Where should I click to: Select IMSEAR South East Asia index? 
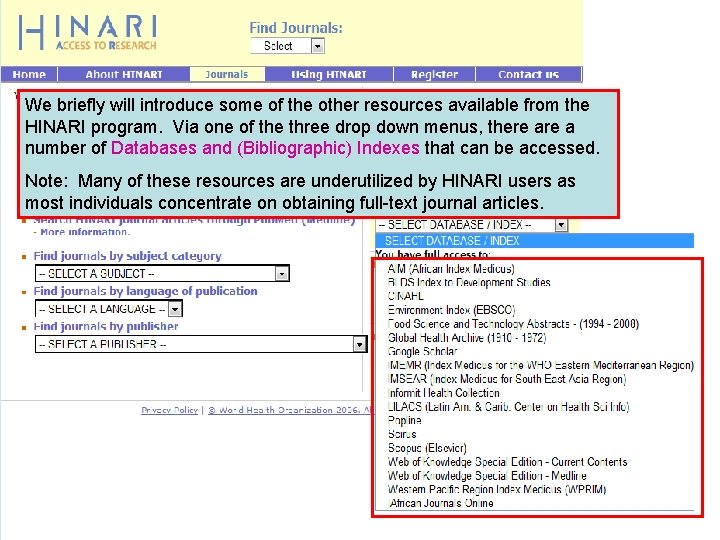click(x=507, y=379)
